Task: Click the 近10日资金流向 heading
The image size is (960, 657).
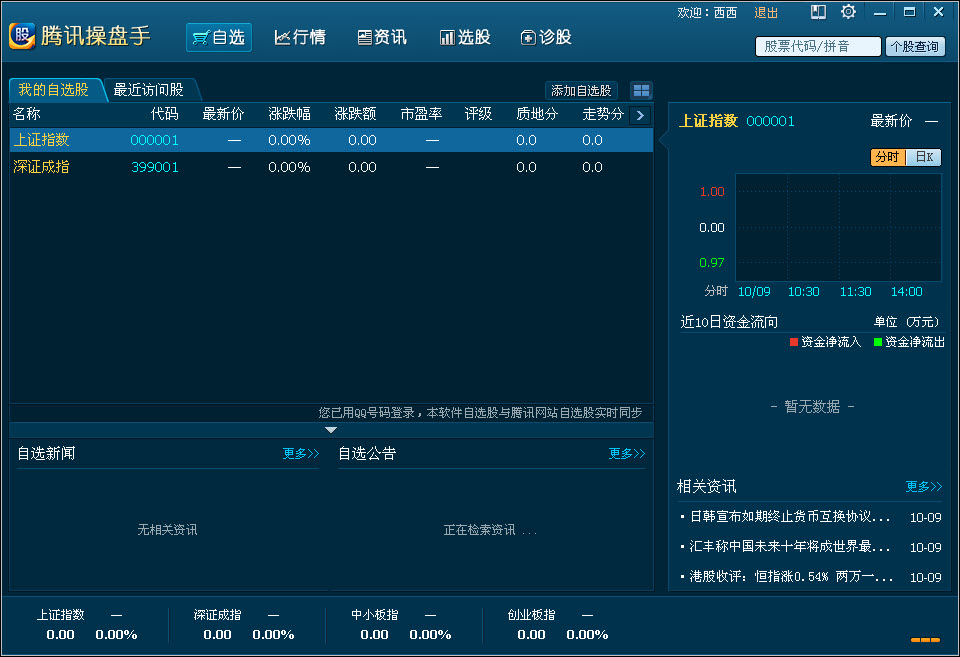Action: (729, 322)
